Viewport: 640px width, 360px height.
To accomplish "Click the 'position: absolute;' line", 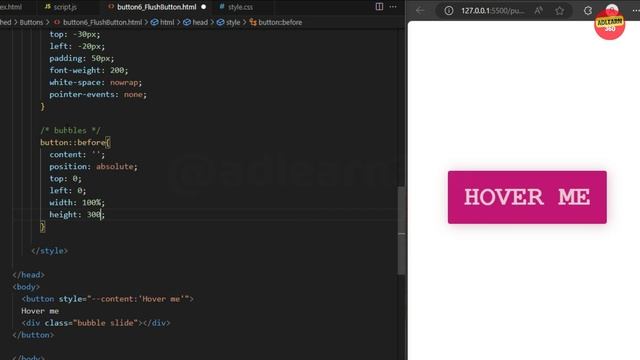I will [93, 167].
